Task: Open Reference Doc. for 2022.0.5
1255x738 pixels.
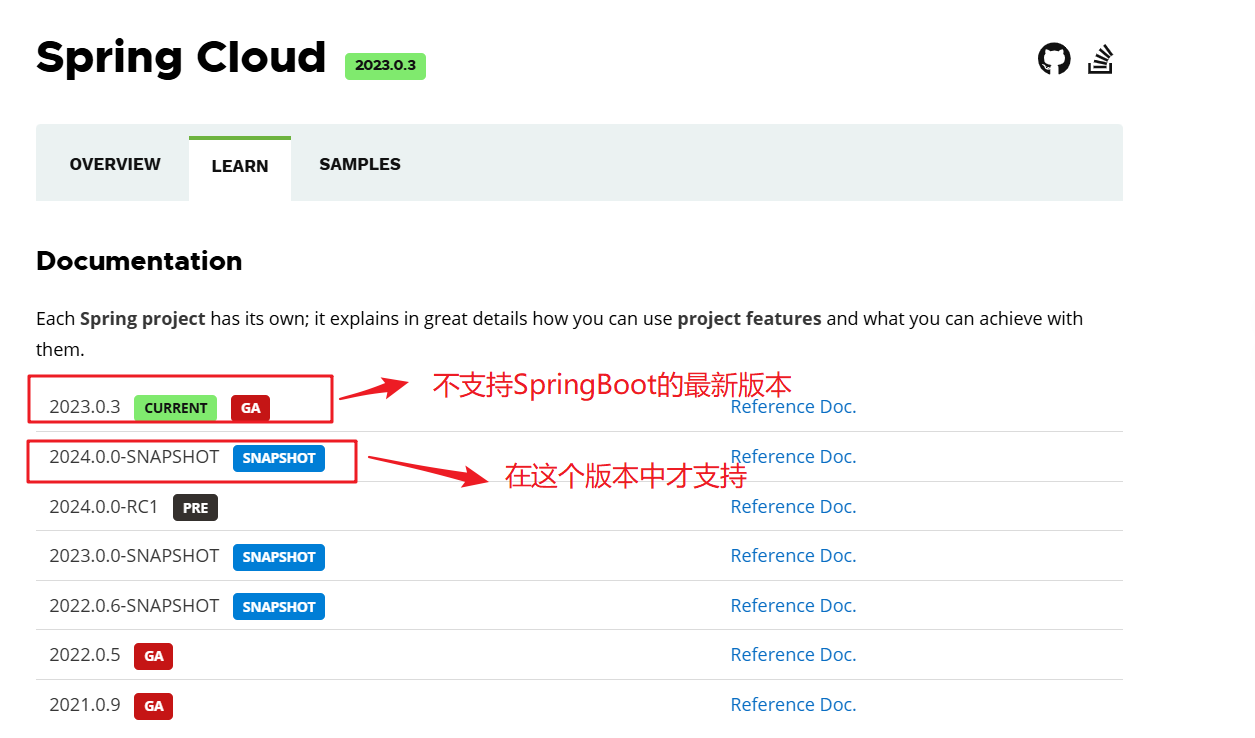Action: pyautogui.click(x=793, y=655)
